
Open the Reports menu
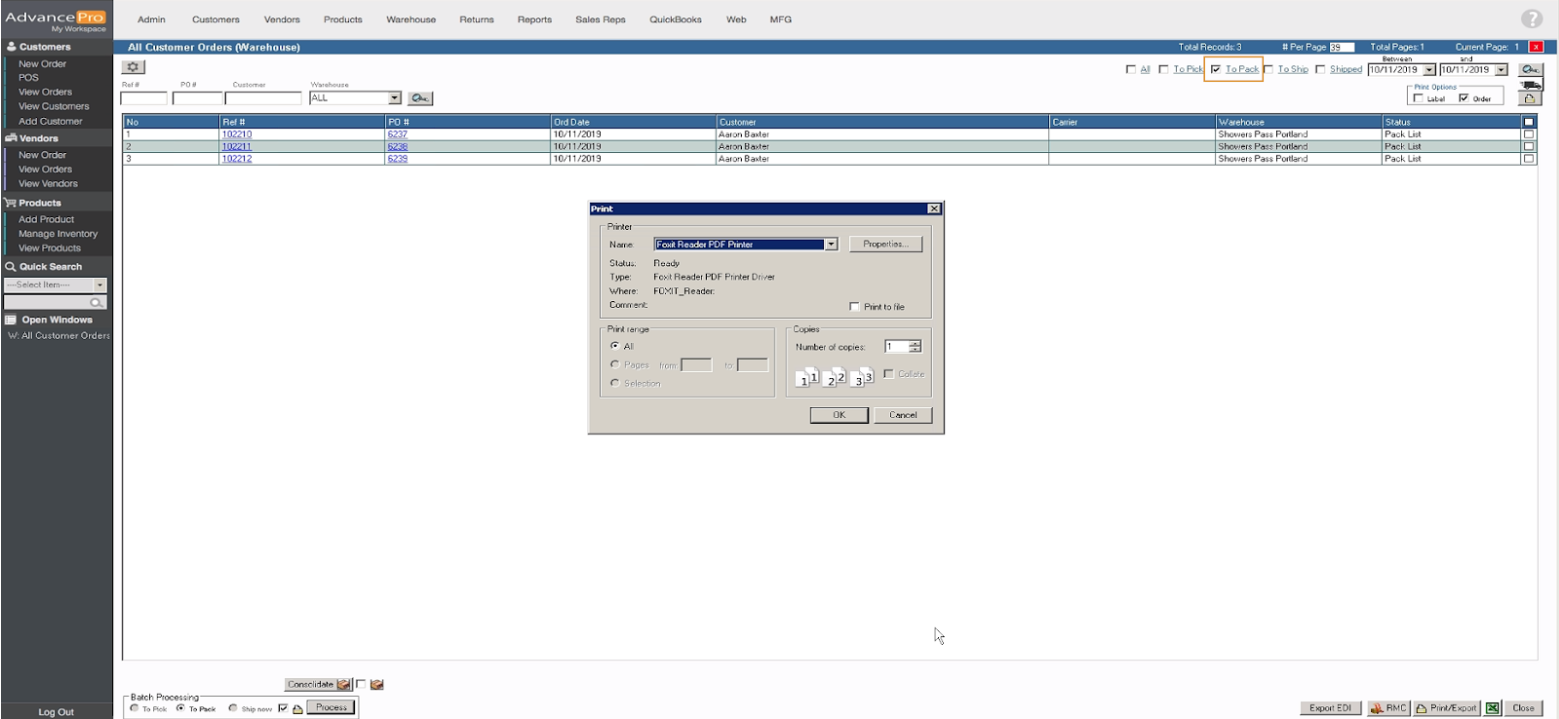(x=534, y=19)
